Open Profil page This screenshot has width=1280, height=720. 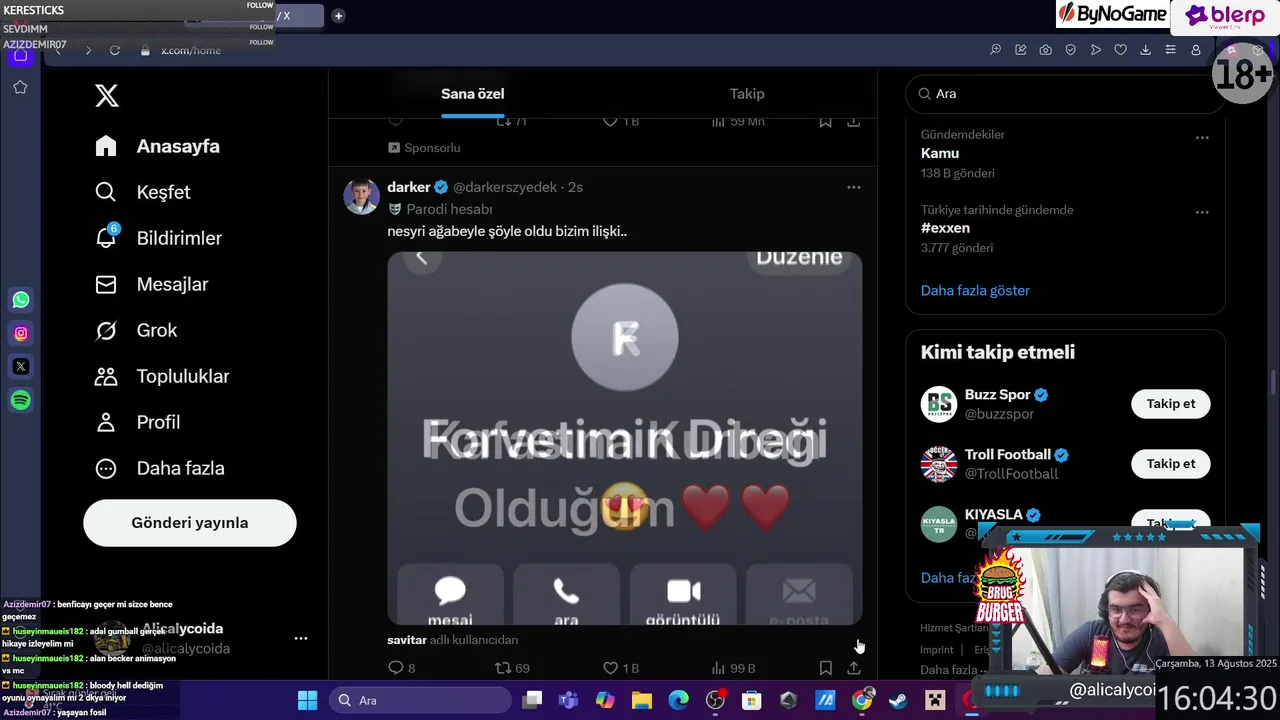[137, 422]
